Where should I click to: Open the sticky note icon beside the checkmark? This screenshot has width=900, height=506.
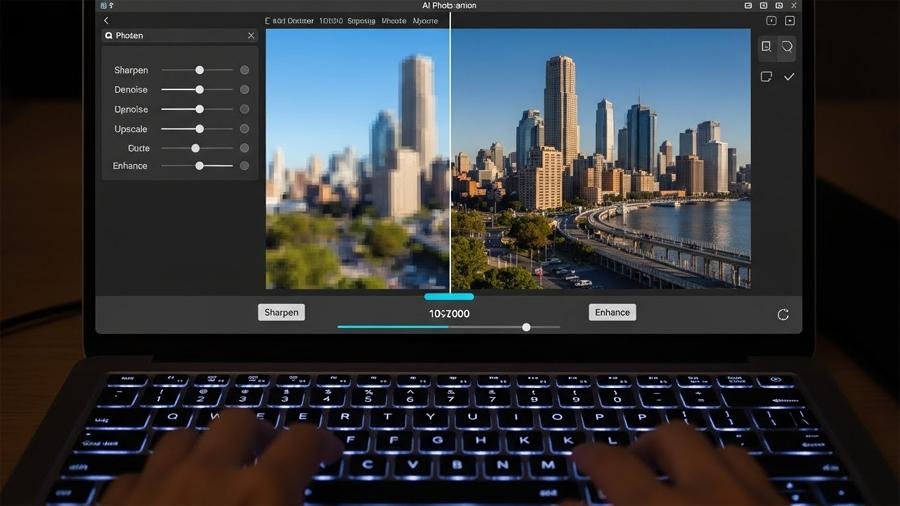pyautogui.click(x=766, y=76)
